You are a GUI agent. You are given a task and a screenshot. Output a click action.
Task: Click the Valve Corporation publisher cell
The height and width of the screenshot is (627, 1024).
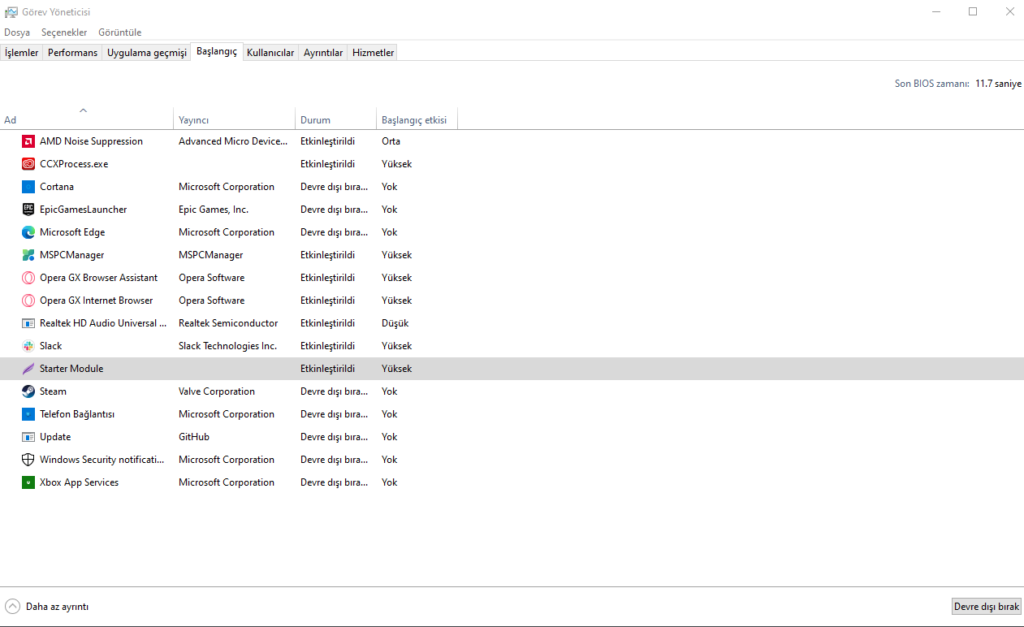(x=217, y=391)
